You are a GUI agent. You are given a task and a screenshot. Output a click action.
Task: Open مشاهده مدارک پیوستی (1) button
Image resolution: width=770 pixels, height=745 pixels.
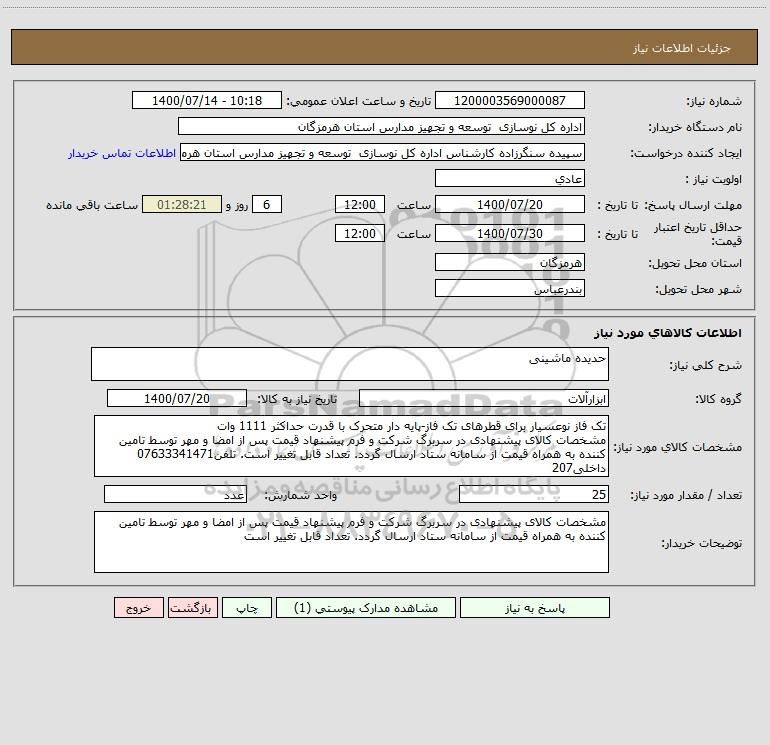366,608
